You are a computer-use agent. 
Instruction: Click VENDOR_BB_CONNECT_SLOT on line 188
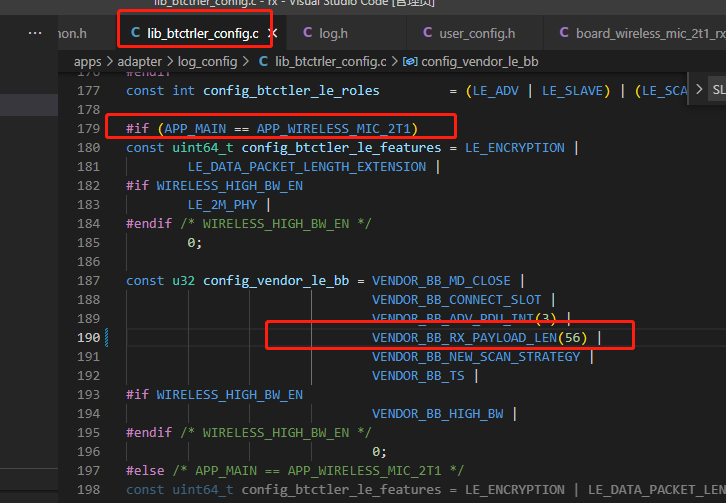click(457, 300)
